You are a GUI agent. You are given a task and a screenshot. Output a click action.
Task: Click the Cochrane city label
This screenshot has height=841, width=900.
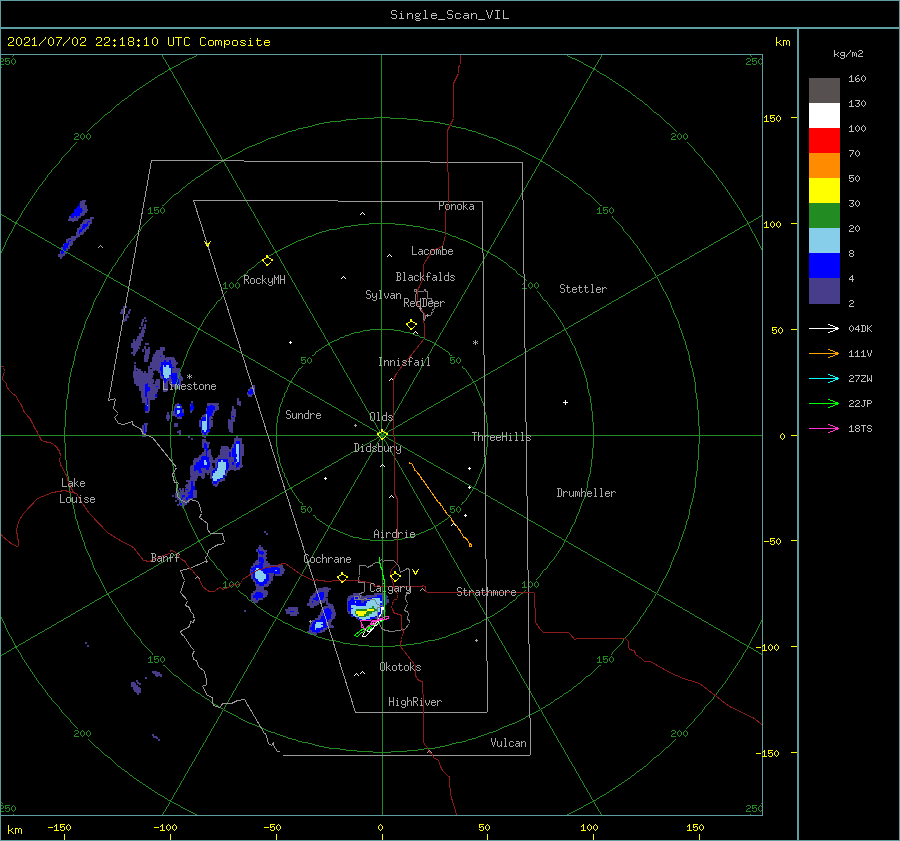click(x=327, y=559)
